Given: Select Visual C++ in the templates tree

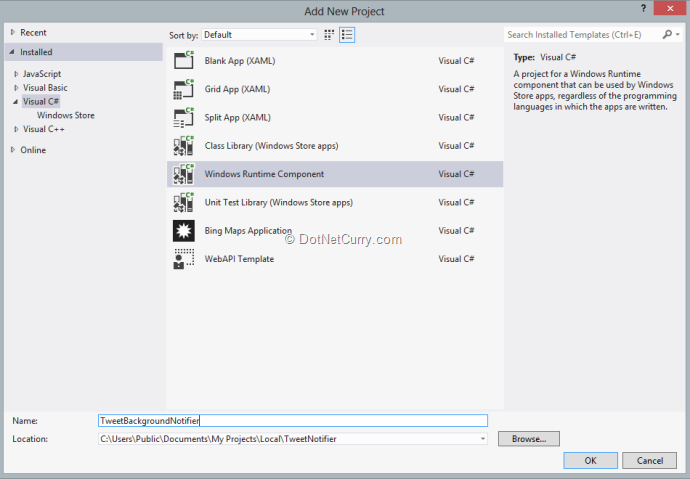Looking at the screenshot, I should [x=44, y=129].
